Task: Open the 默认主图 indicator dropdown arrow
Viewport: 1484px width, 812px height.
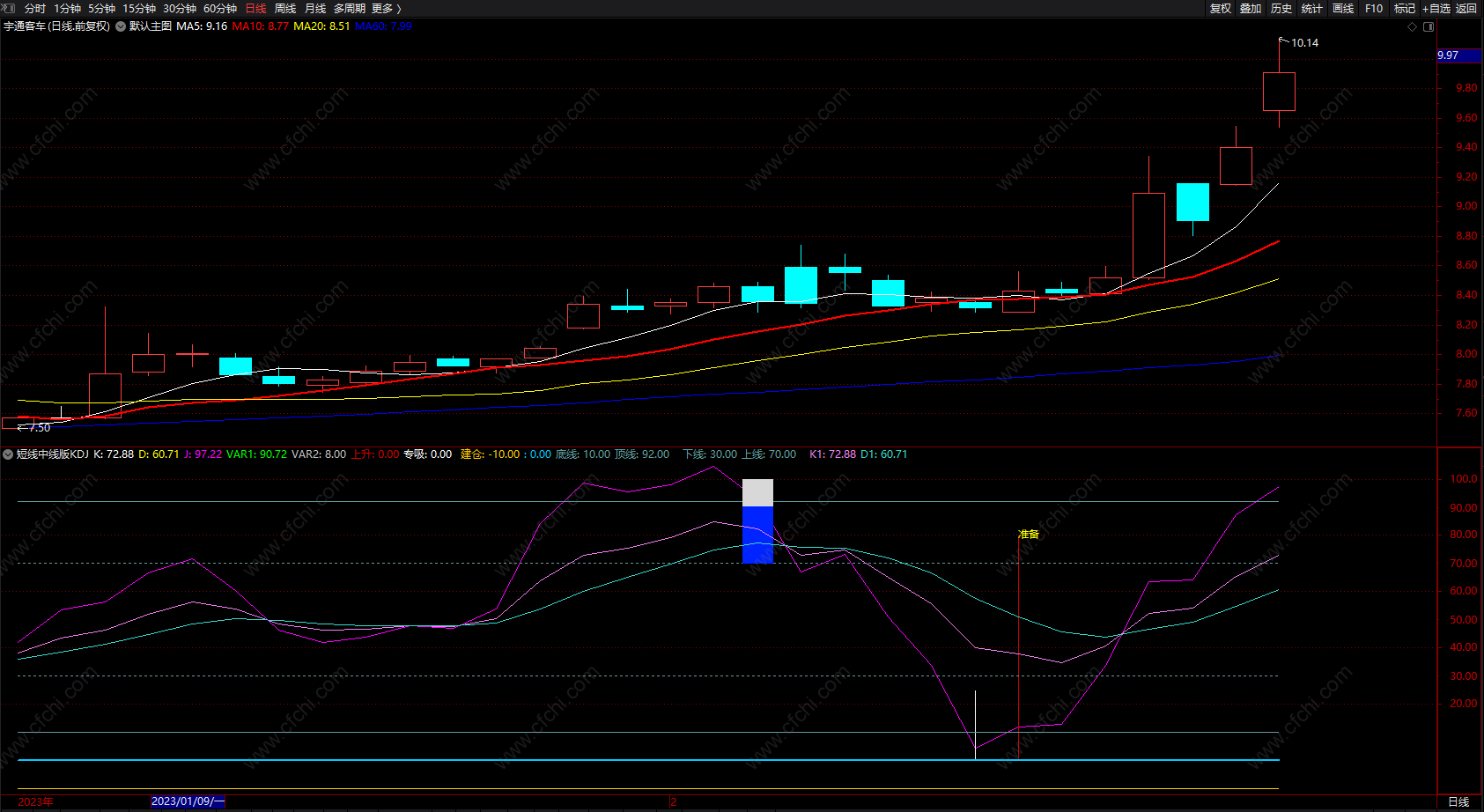Action: click(121, 26)
